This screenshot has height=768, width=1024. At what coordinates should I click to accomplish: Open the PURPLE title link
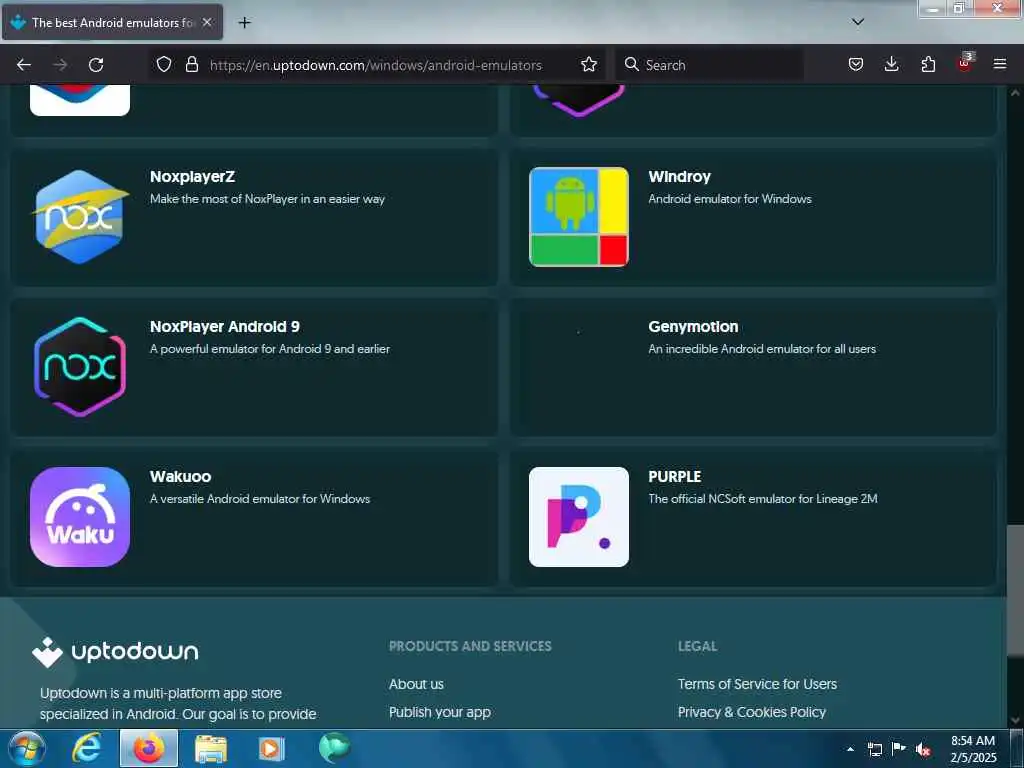pos(675,476)
